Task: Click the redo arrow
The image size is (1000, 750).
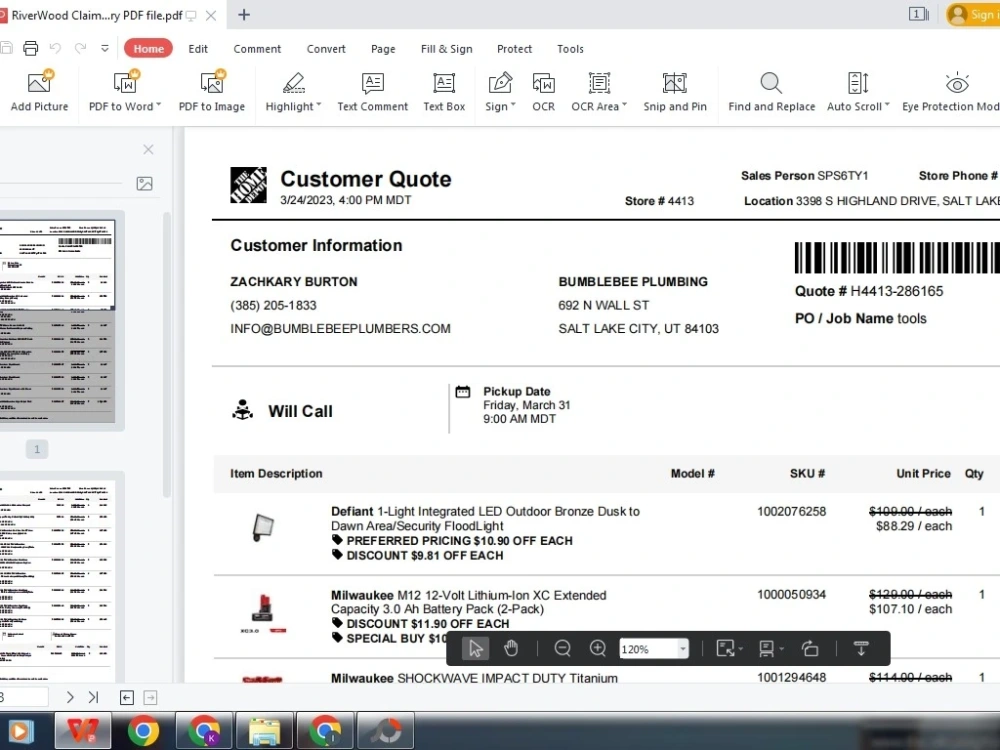Action: [x=80, y=48]
